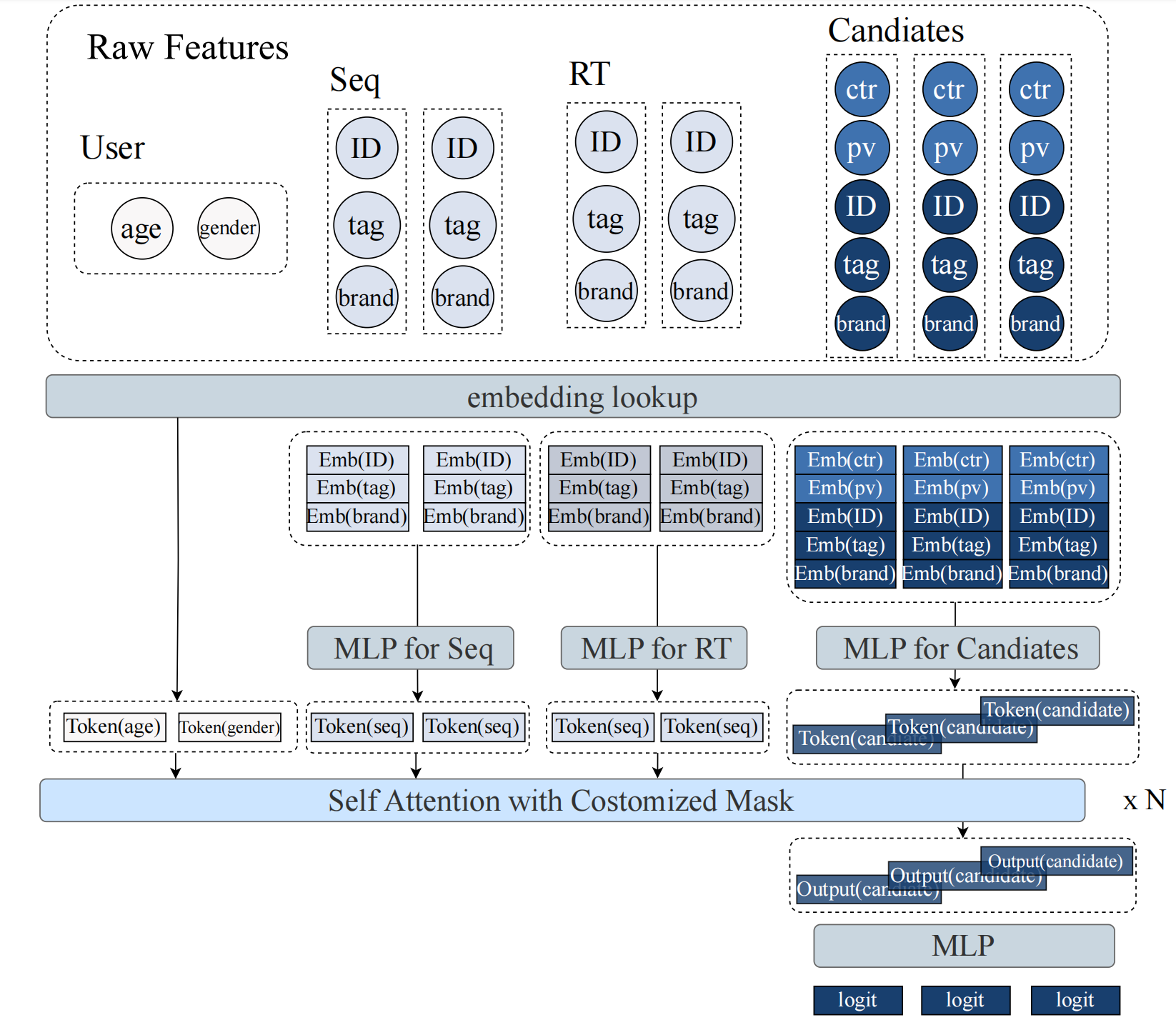The height and width of the screenshot is (1020, 1176).
Task: Click the brand circle in middle candidate column
Action: pyautogui.click(x=949, y=324)
